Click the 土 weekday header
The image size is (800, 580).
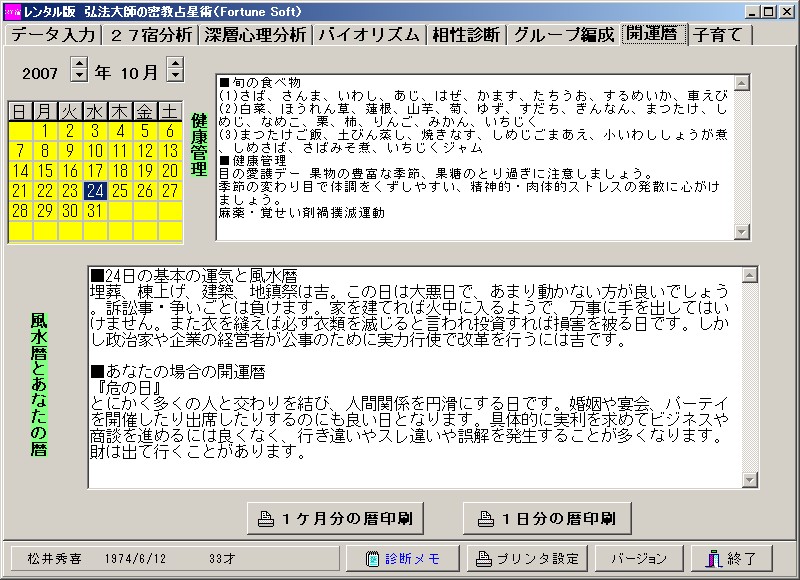point(170,111)
